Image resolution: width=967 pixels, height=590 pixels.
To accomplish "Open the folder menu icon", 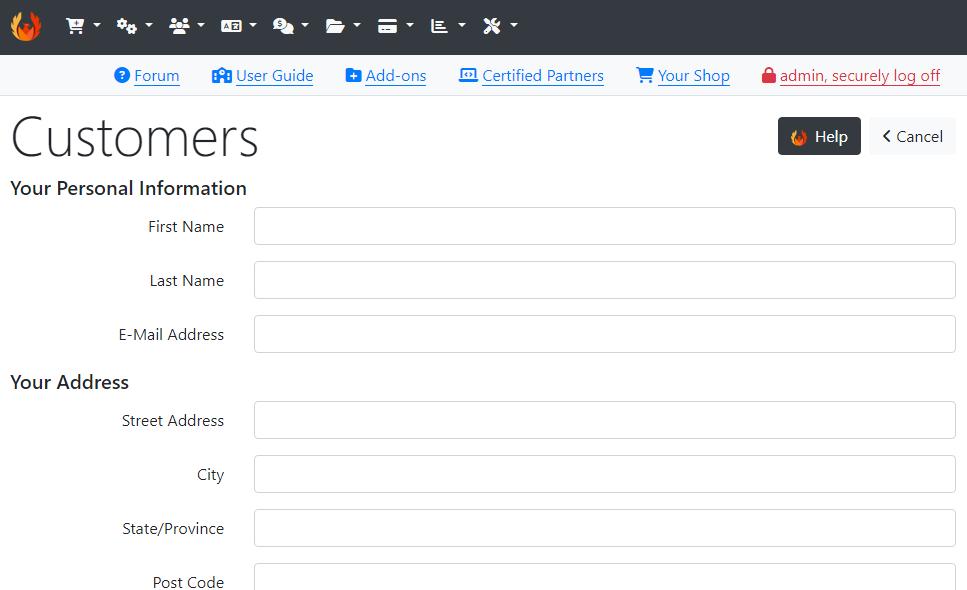I will tap(335, 26).
